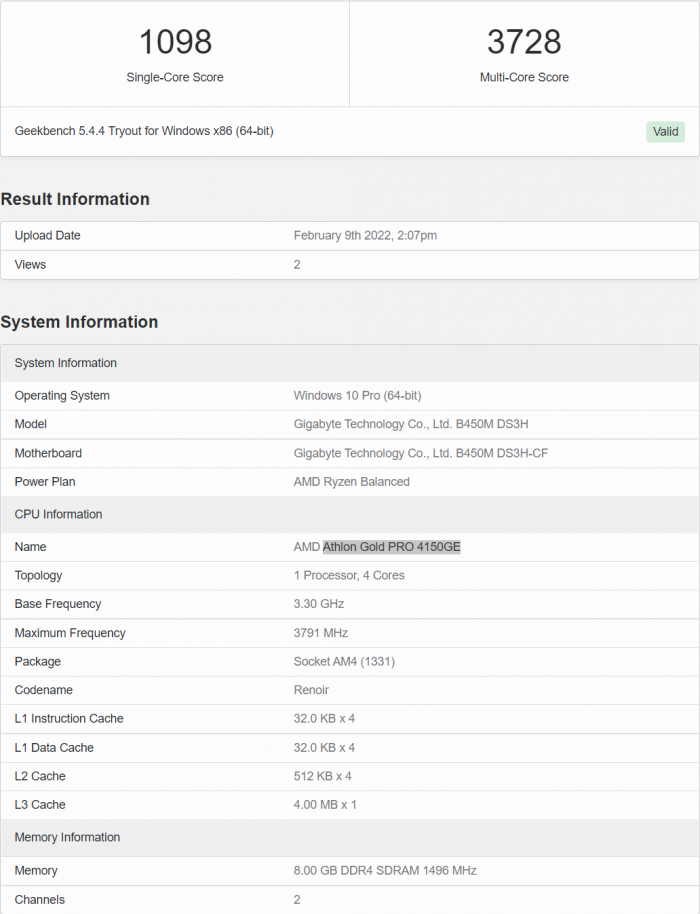700x914 pixels.
Task: Click the upload date February 9th 2022 value
Action: (x=365, y=236)
